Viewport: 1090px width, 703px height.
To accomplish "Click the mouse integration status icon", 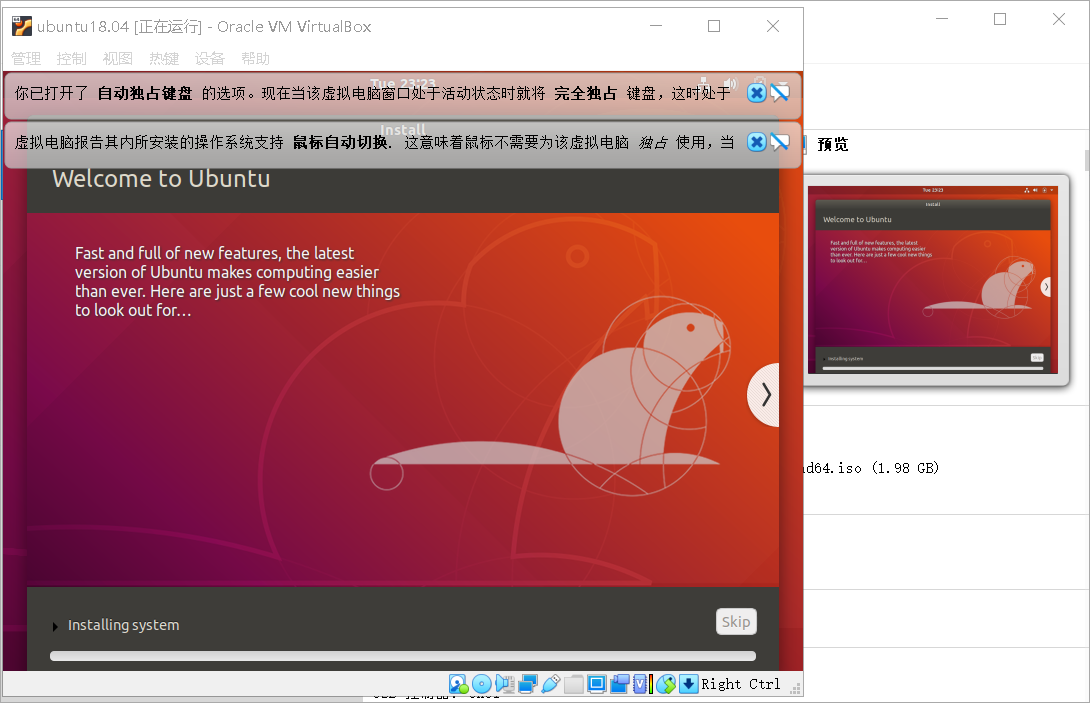I will coord(666,684).
